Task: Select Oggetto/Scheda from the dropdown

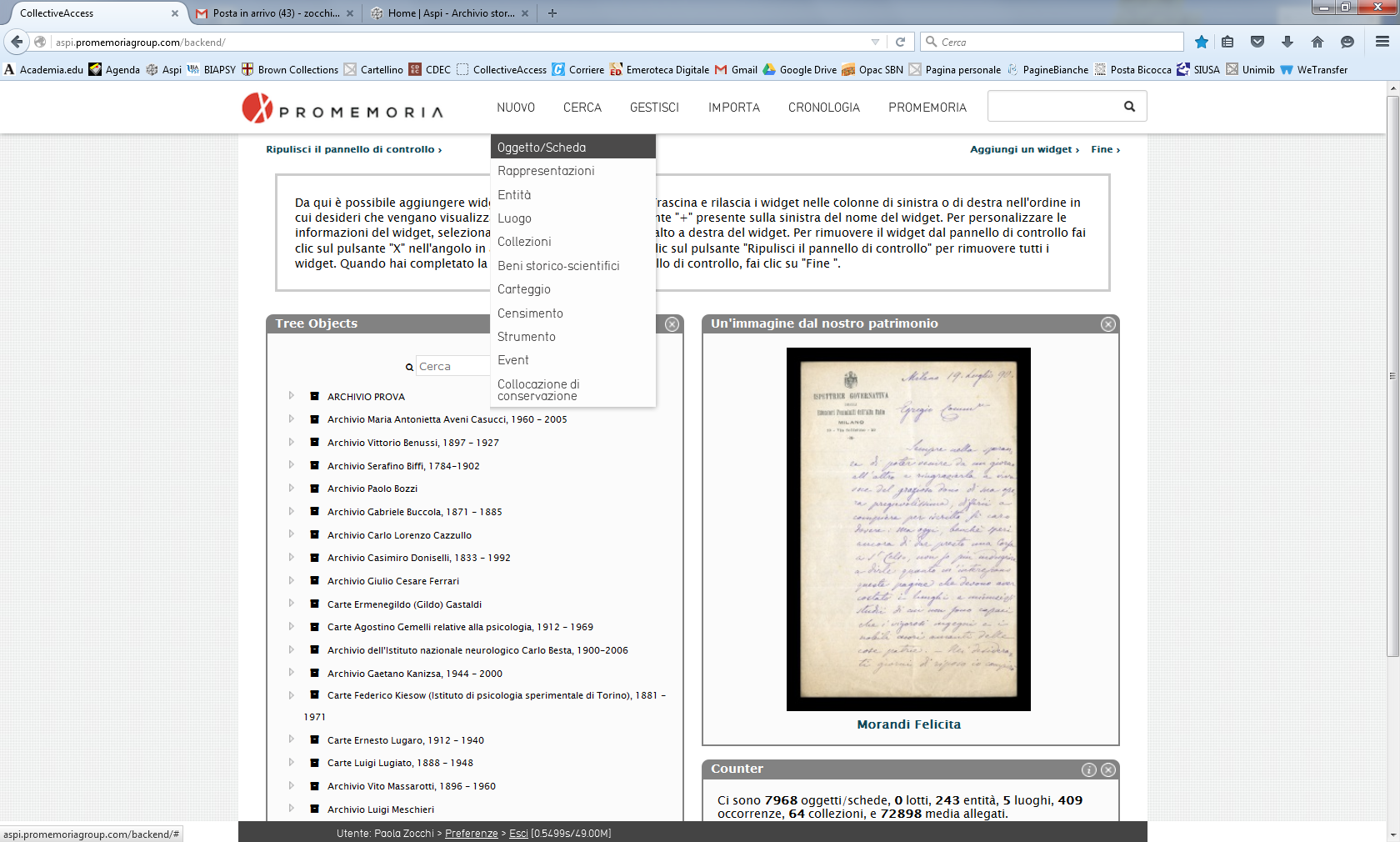Action: [573, 148]
